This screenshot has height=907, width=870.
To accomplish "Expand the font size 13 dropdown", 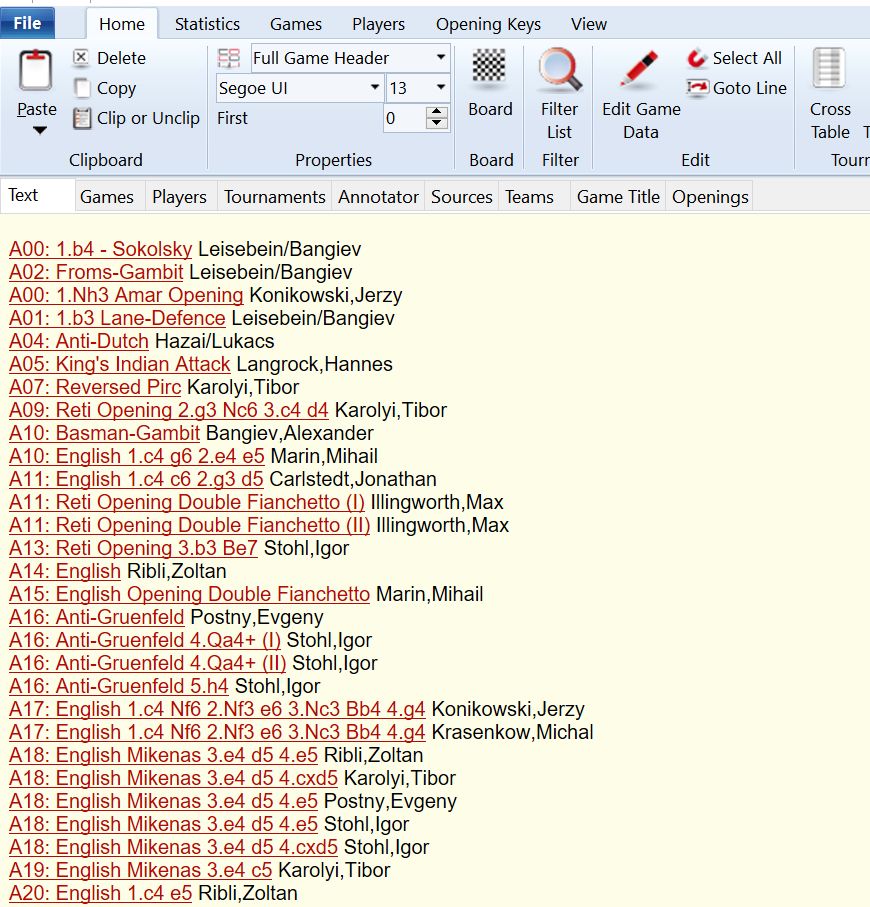I will click(x=440, y=88).
